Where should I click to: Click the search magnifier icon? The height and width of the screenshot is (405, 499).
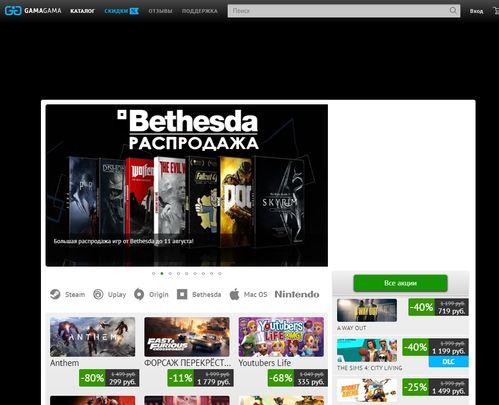(x=453, y=11)
